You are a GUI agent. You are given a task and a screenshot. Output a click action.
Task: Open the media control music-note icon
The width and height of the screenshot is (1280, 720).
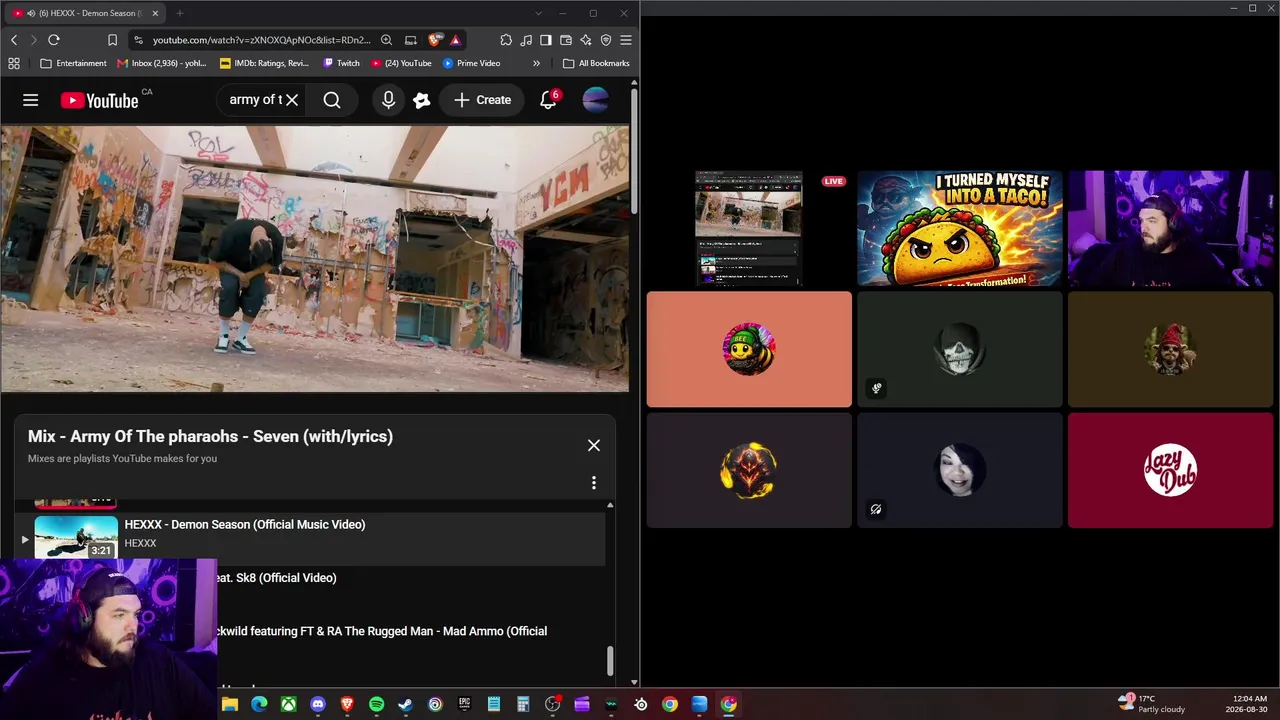[x=526, y=40]
